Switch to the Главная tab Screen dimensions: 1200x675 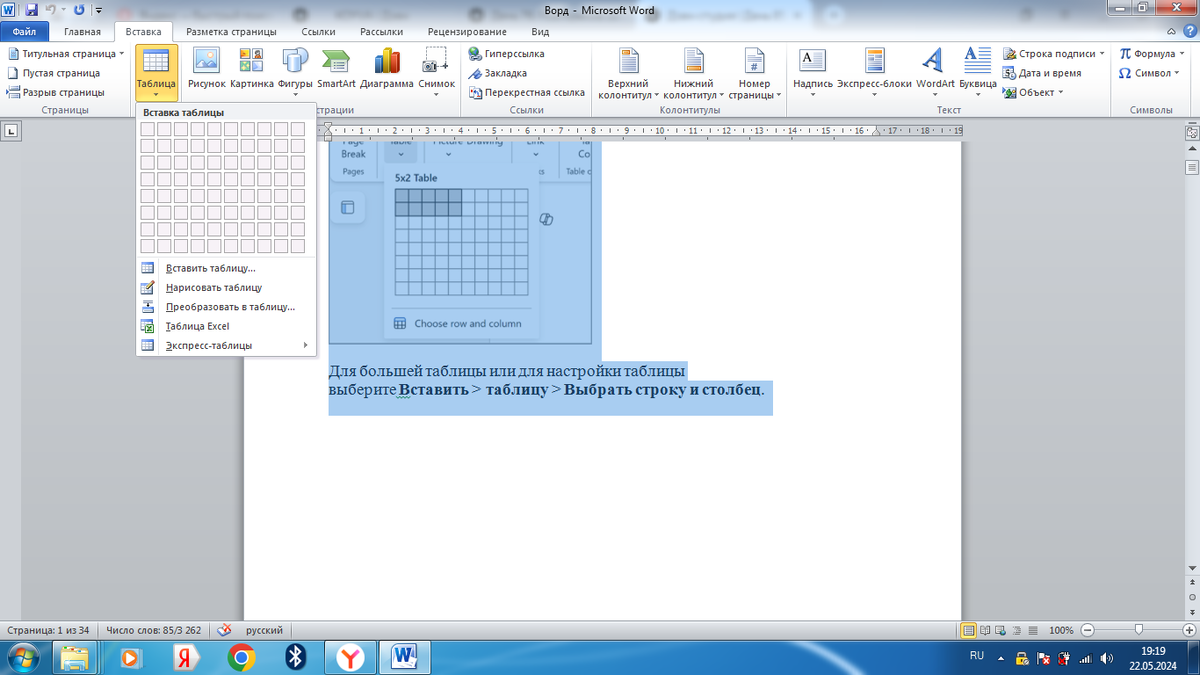(82, 32)
